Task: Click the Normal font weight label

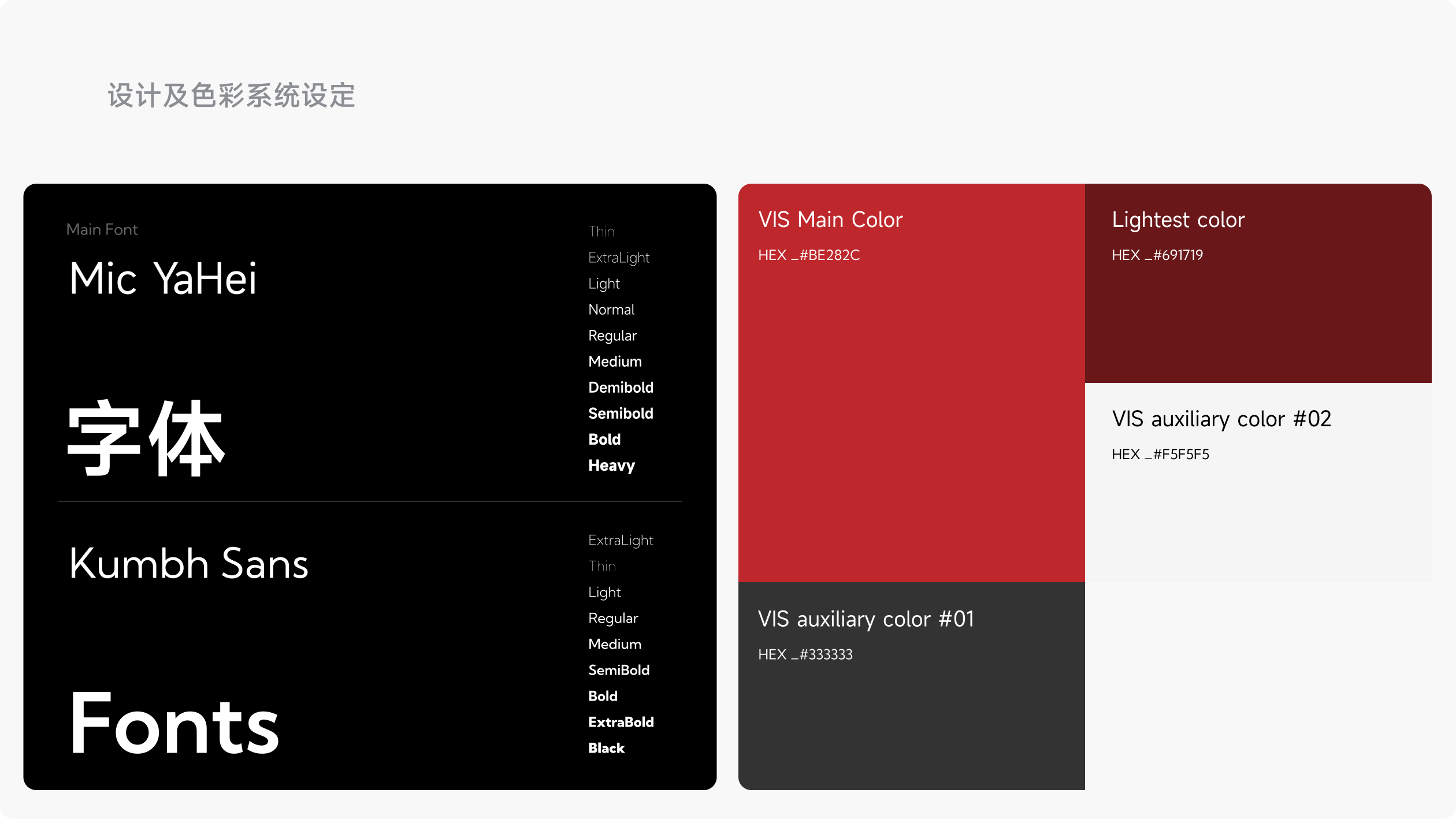Action: 611,310
